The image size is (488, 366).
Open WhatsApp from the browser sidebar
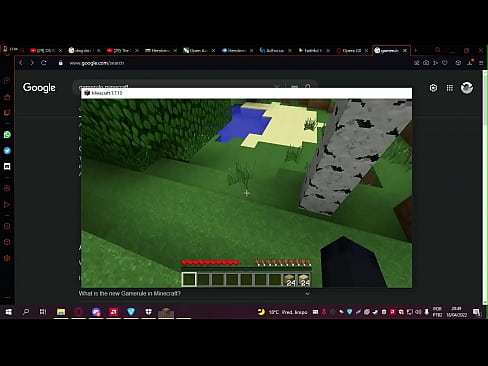pyautogui.click(x=7, y=135)
